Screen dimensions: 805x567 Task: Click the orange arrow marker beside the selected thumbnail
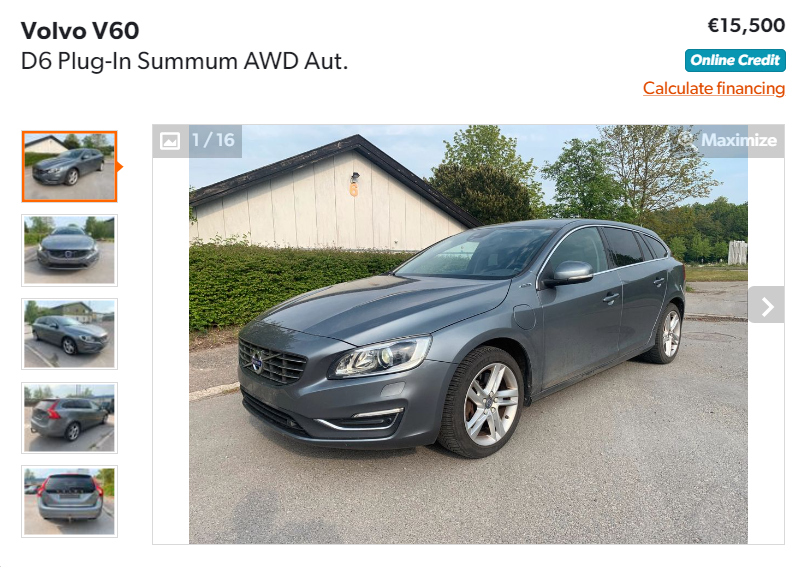click(x=120, y=166)
